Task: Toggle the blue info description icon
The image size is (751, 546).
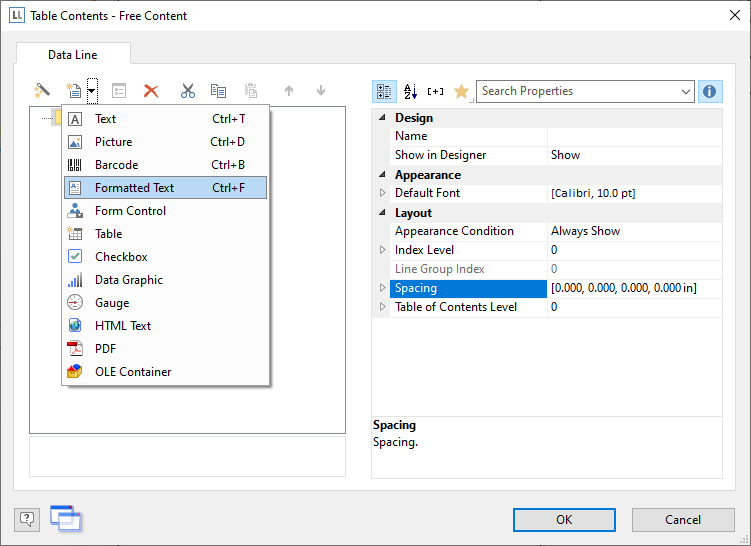Action: tap(710, 91)
